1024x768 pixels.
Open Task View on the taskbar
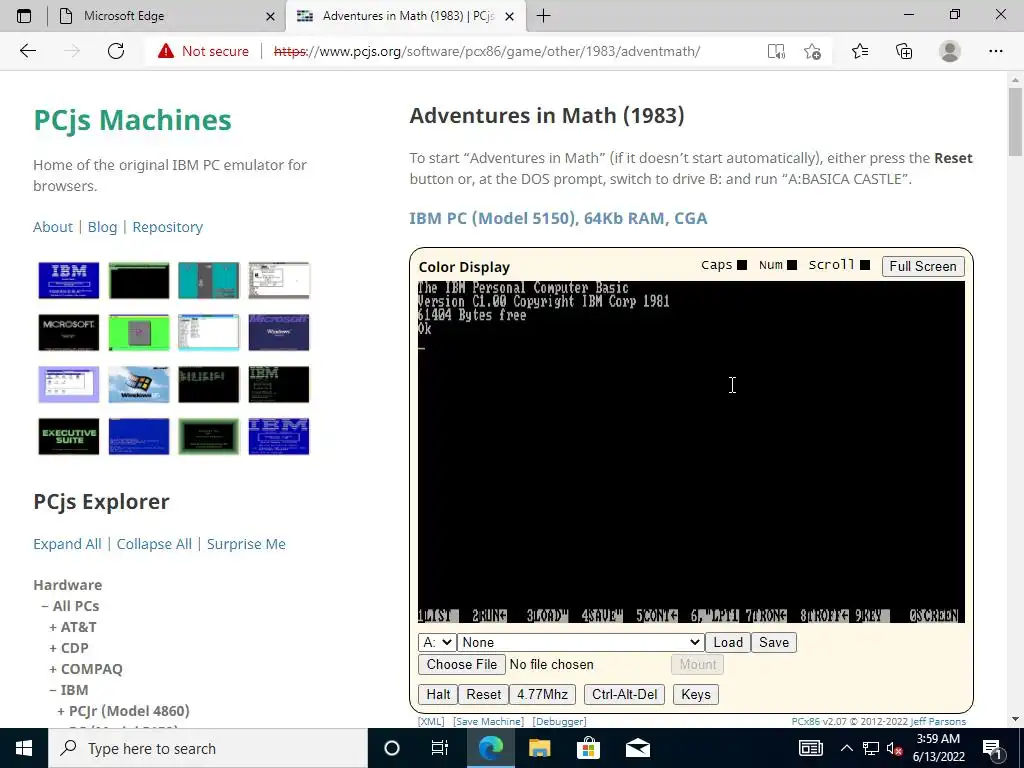440,748
